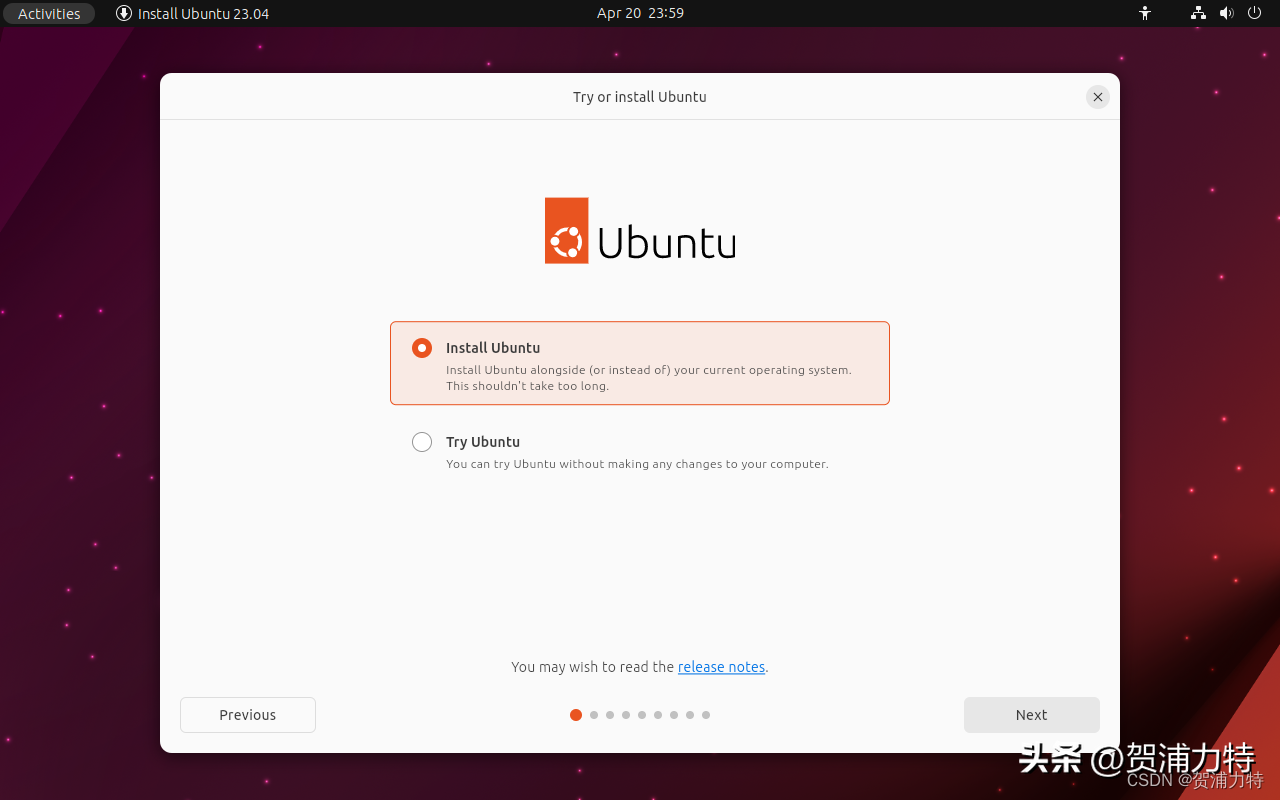
Task: Click text "This shouldn't take too long."
Action: coord(527,386)
